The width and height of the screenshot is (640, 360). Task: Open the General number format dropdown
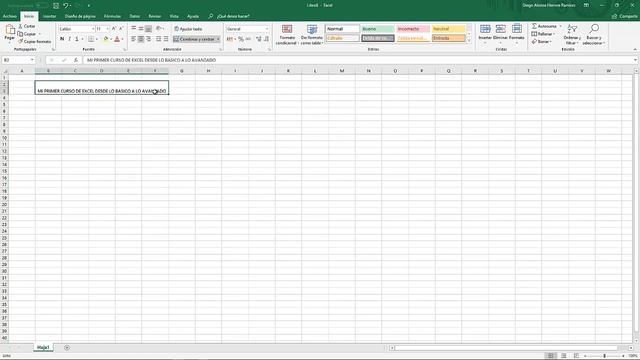tap(267, 29)
